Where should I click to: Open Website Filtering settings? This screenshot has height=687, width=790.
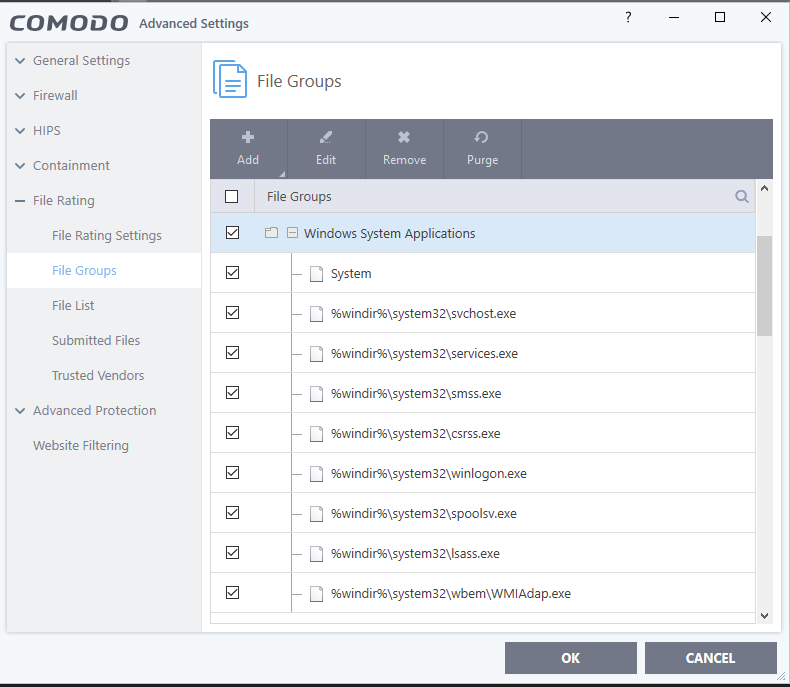coord(81,446)
